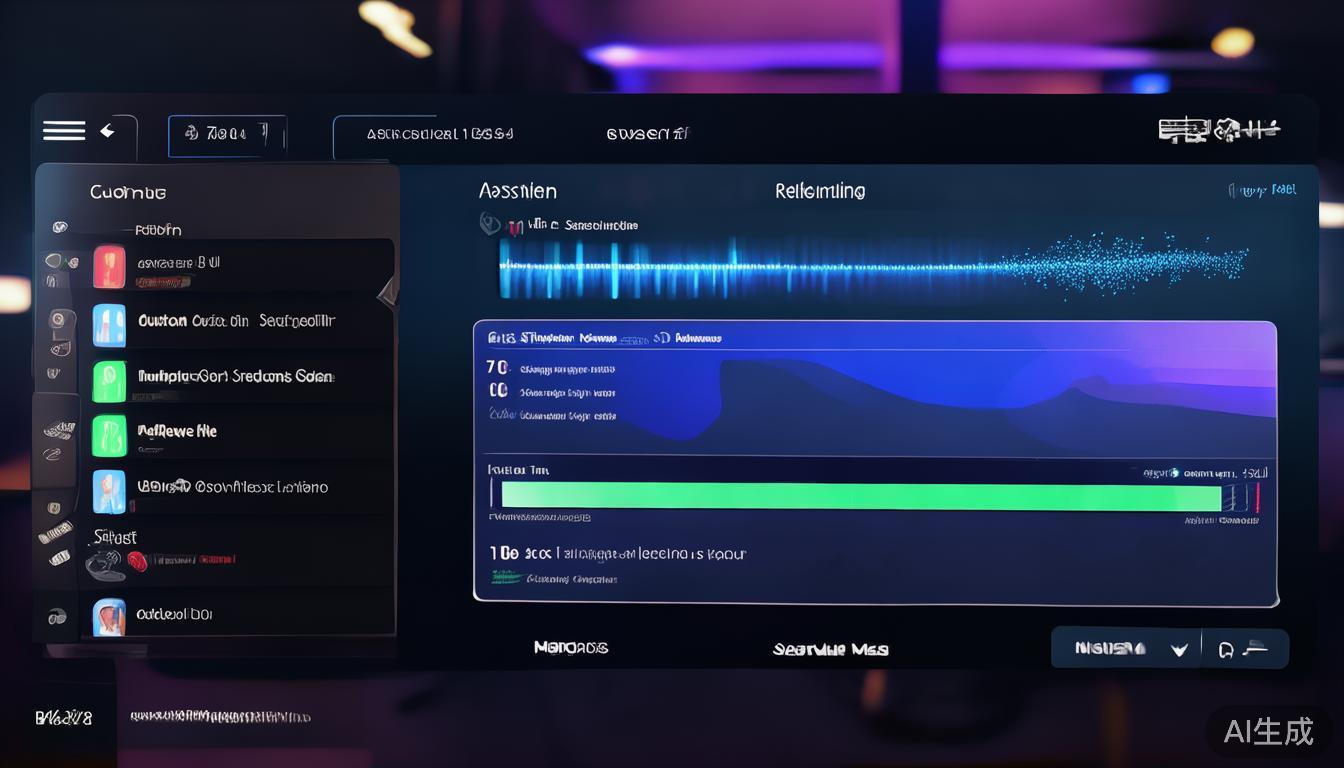Switch to the 'Aasstilen' tab
This screenshot has width=1344, height=768.
517,191
